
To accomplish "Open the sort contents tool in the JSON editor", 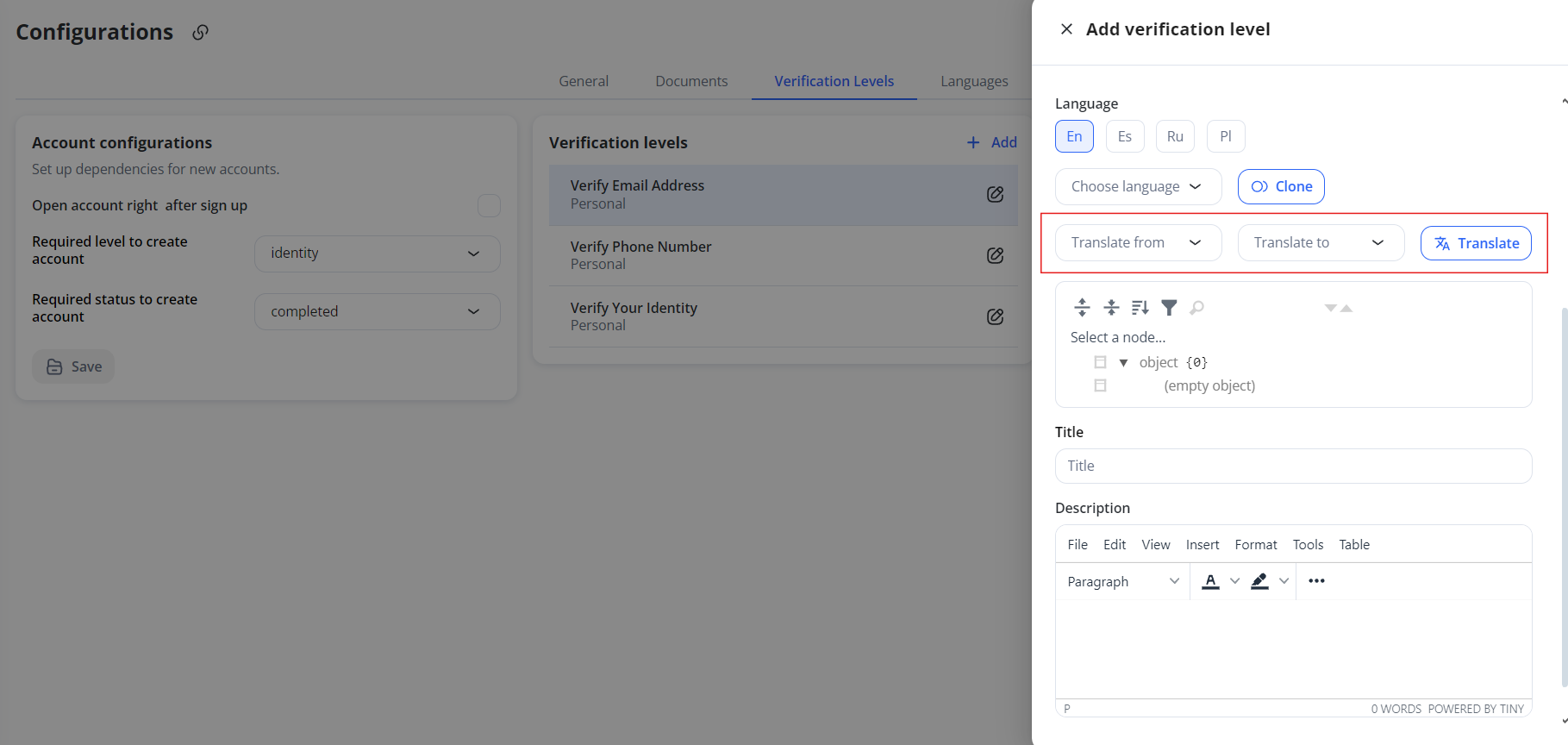I will pos(1140,307).
